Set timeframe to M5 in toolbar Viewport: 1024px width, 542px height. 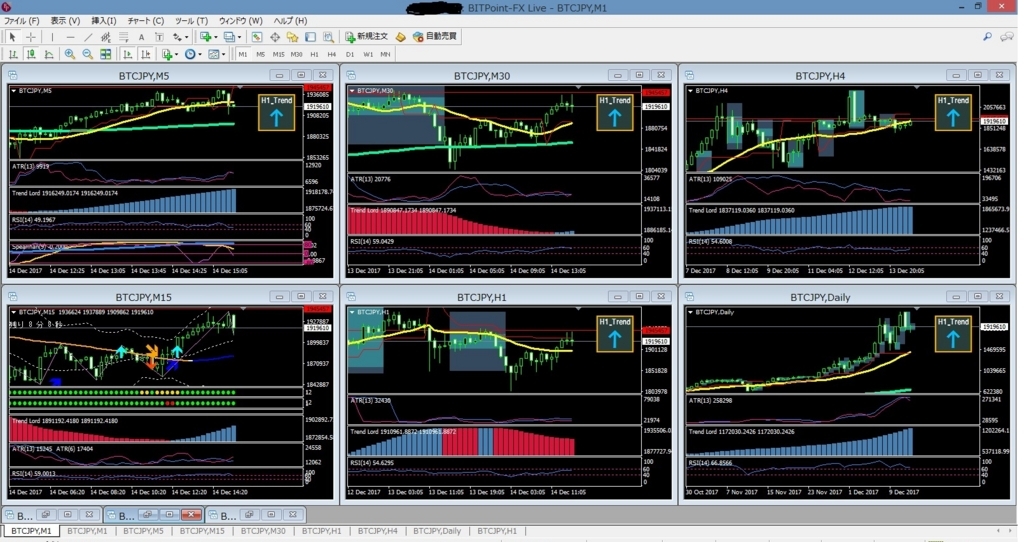click(261, 54)
